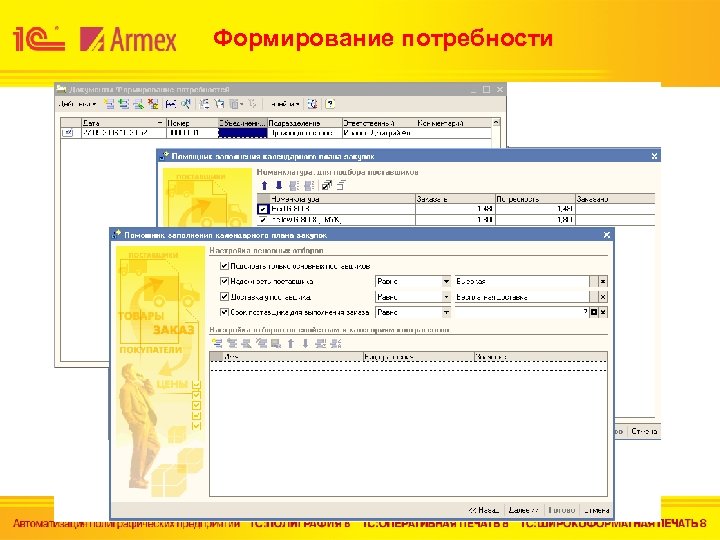Toggle Срок поставщика для выполнения заказа checkbox
Viewport: 720px width, 540px height.
(x=224, y=312)
